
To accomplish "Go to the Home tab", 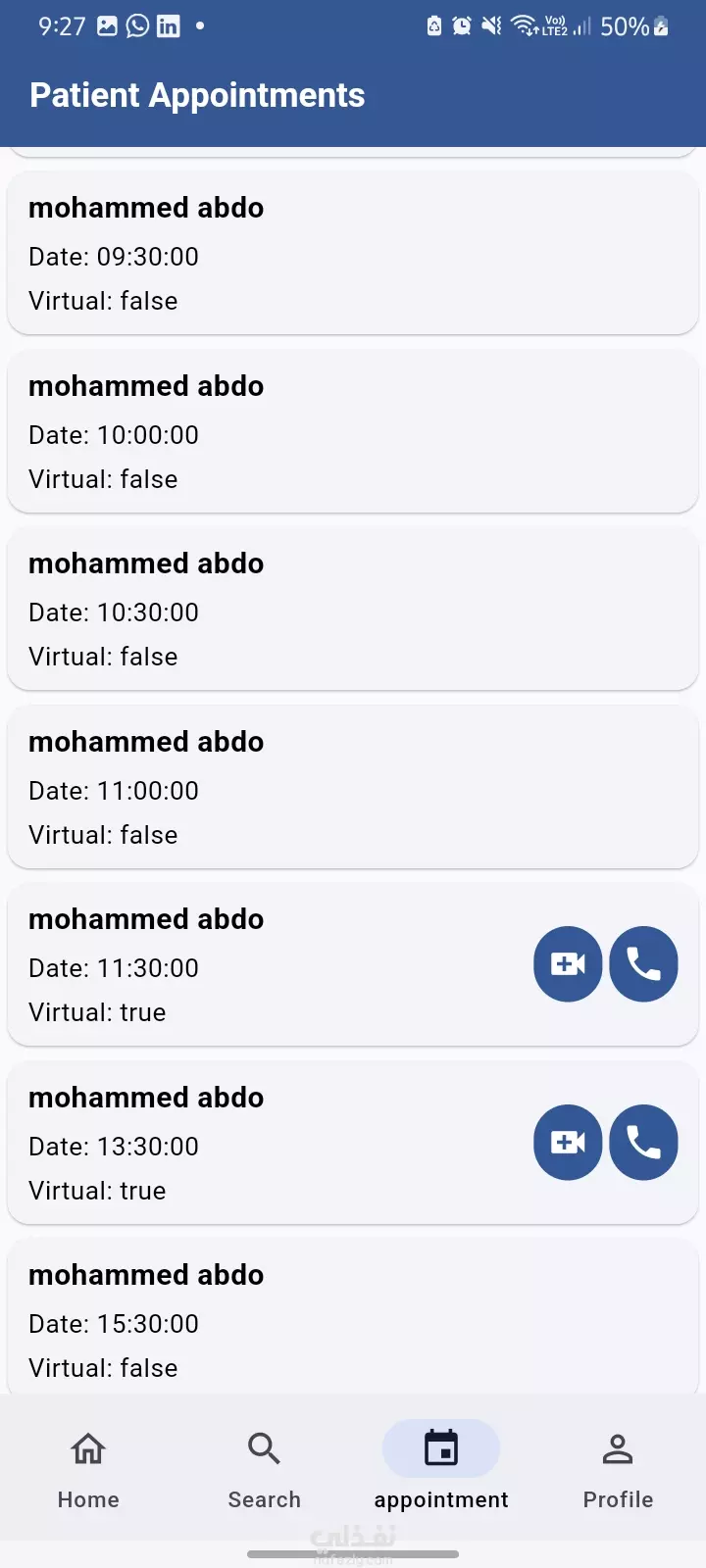I will 88,1469.
